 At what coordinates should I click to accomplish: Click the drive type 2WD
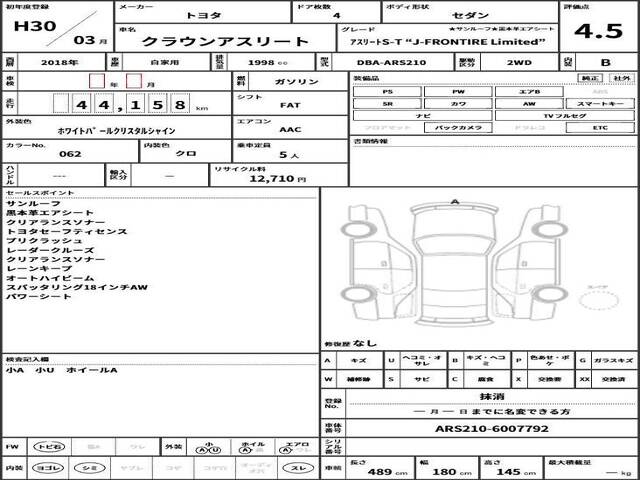coord(519,62)
